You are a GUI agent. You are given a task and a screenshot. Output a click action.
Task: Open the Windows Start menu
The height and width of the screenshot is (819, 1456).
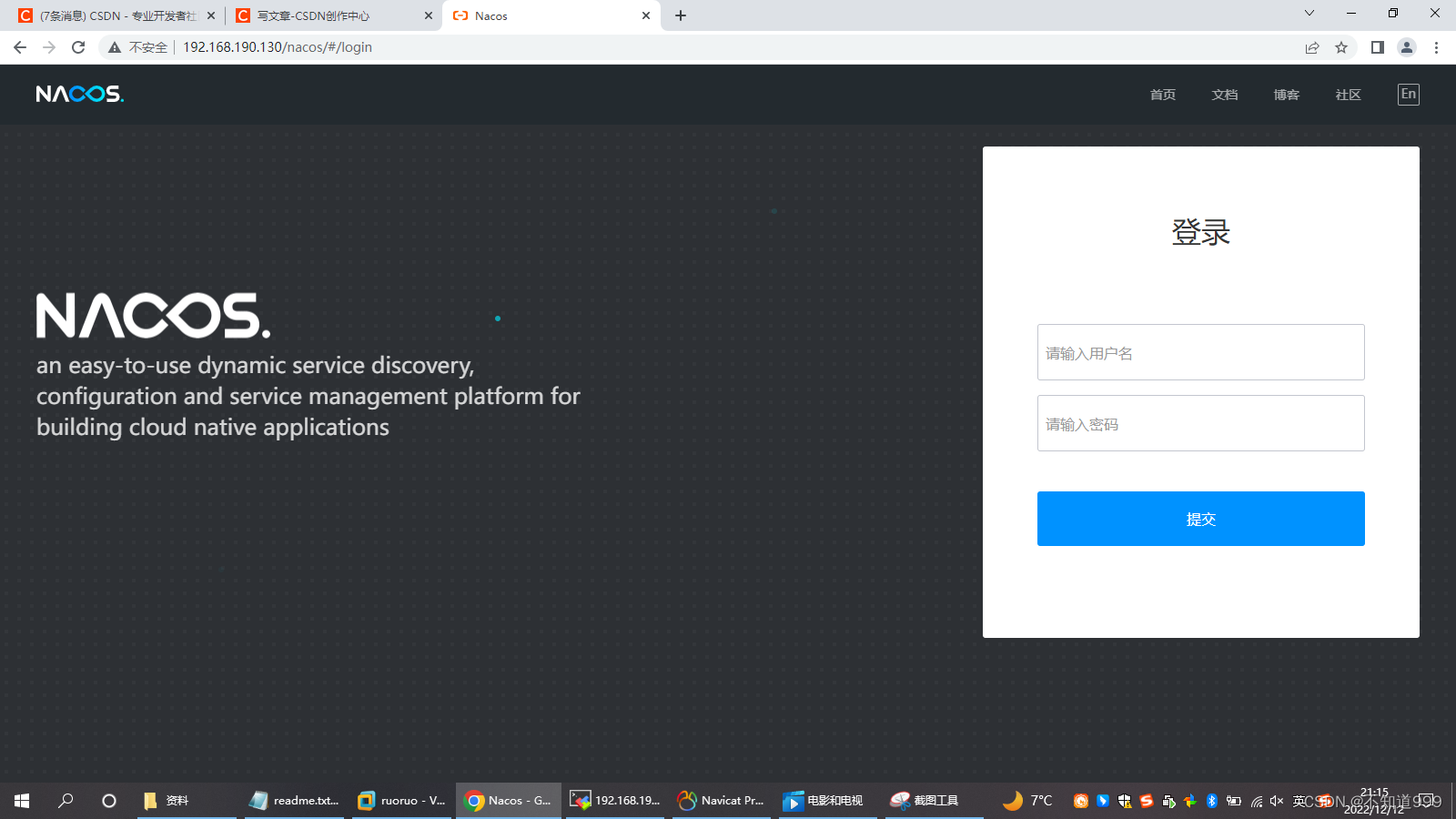pos(22,801)
